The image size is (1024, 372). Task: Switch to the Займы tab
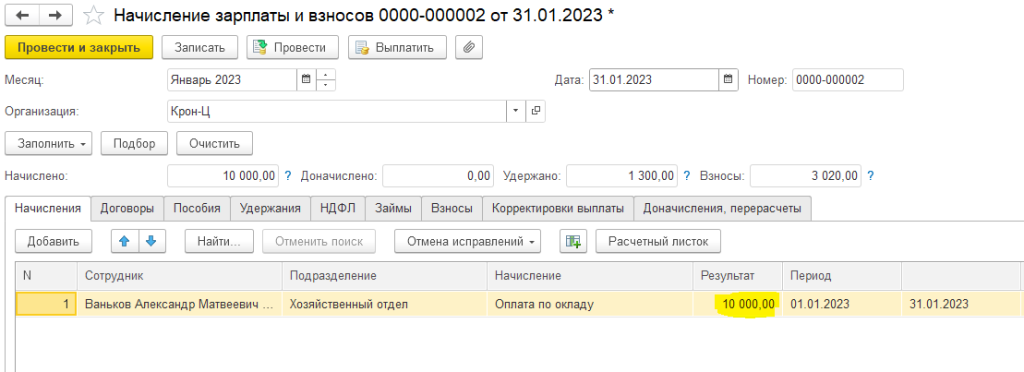click(393, 208)
